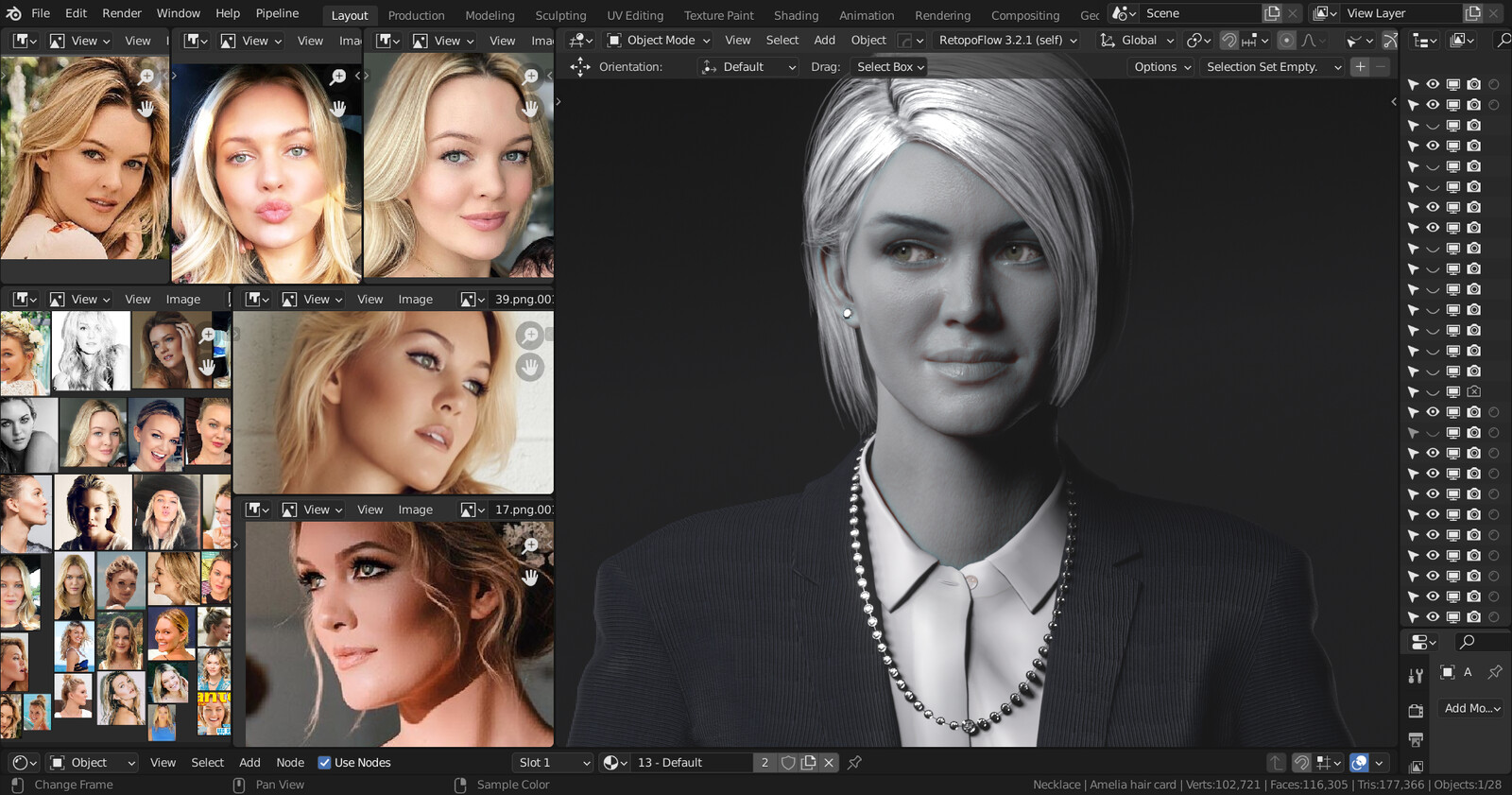Screen dimensions: 1512x795
Task: Toggle the viewport gizmo visibility button
Action: (x=1390, y=41)
